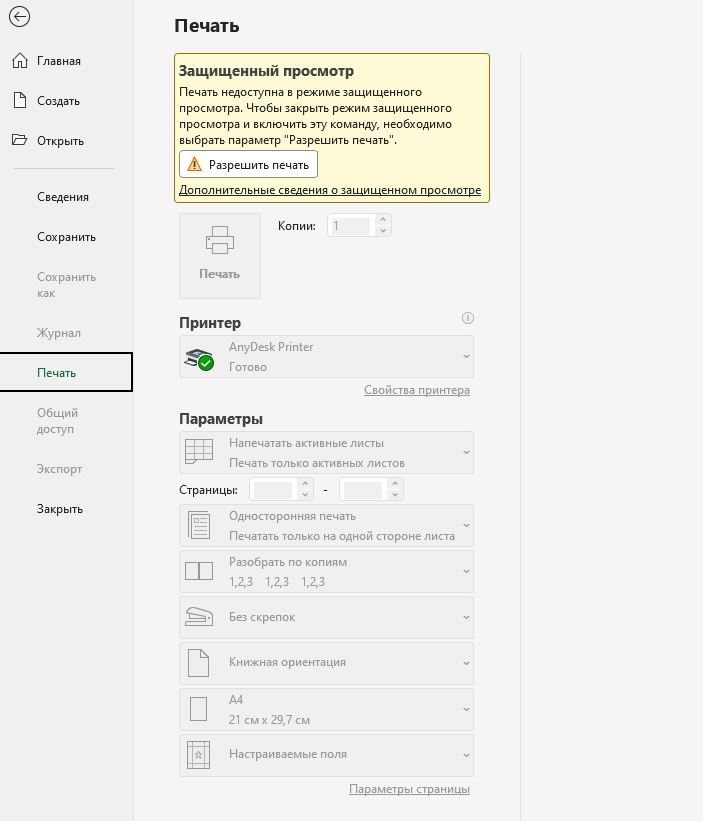703x821 pixels.
Task: Open the AnyDesk Printer dropdown
Action: pyautogui.click(x=326, y=357)
